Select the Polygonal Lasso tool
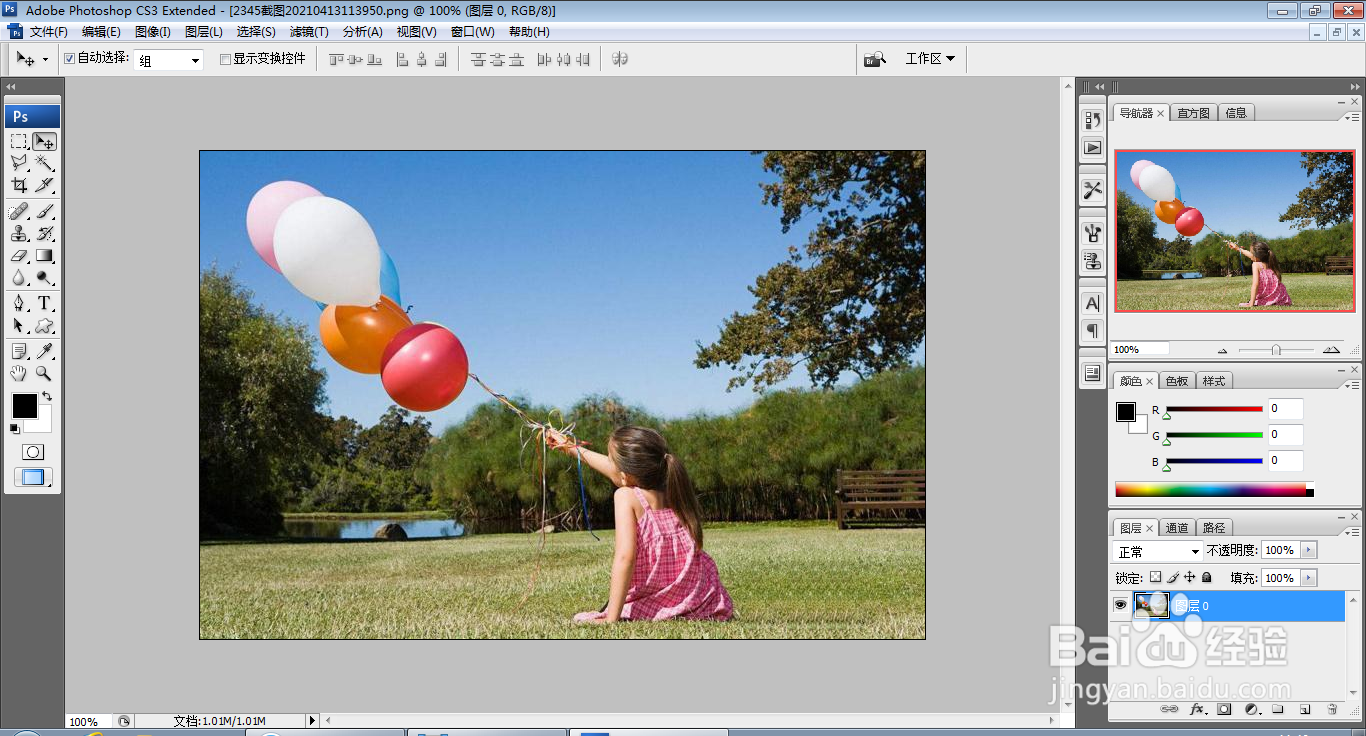This screenshot has width=1366, height=736. (19, 163)
